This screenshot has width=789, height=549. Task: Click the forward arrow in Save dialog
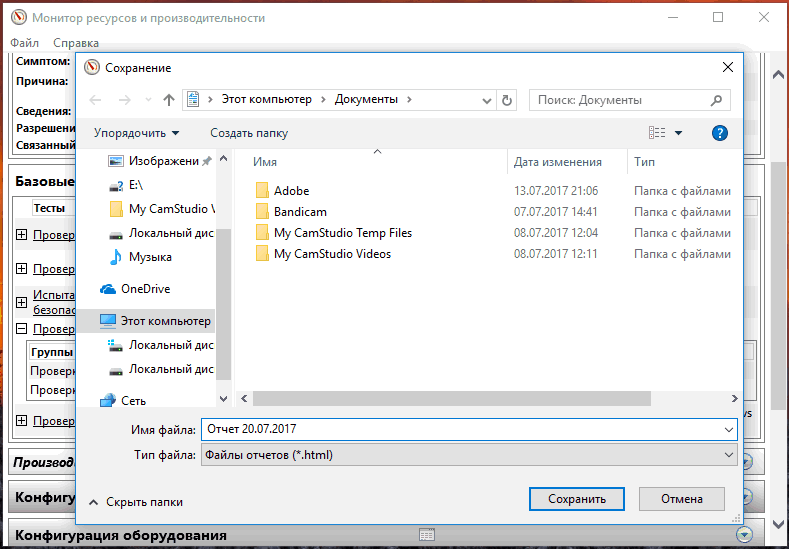[124, 100]
